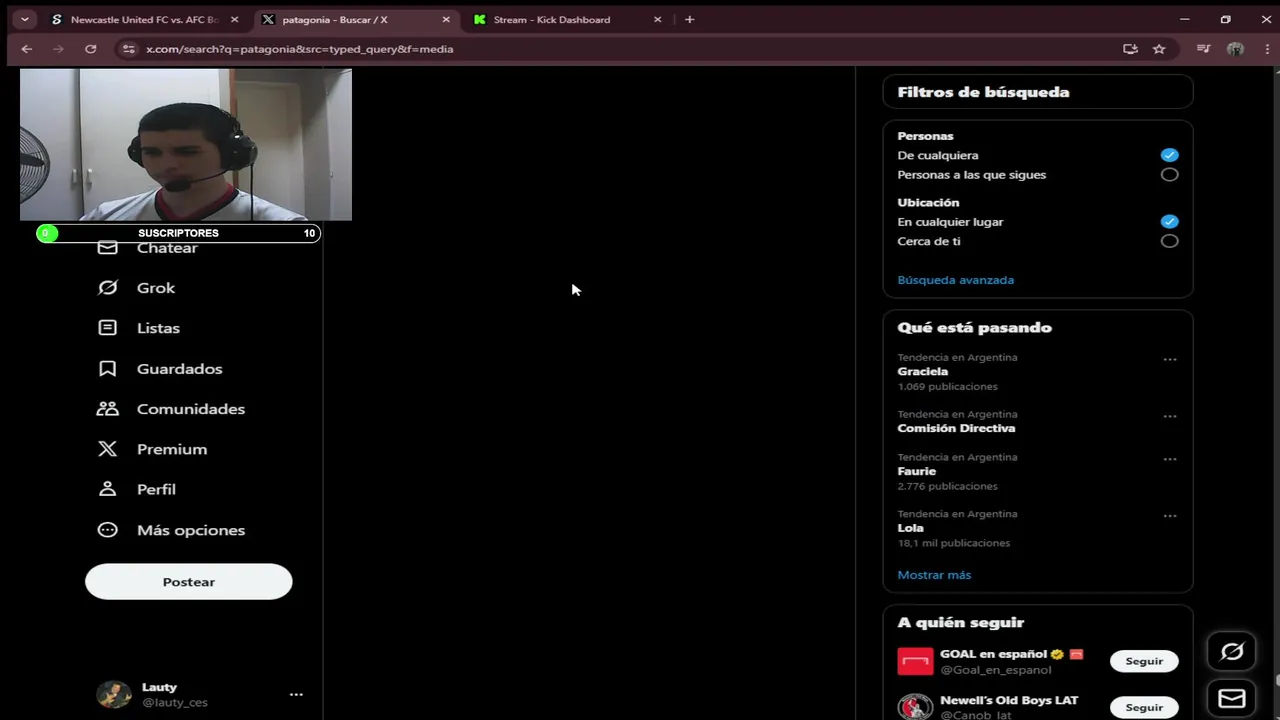Close the Newcastle United FC tab
Viewport: 1280px width, 720px height.
pos(234,19)
